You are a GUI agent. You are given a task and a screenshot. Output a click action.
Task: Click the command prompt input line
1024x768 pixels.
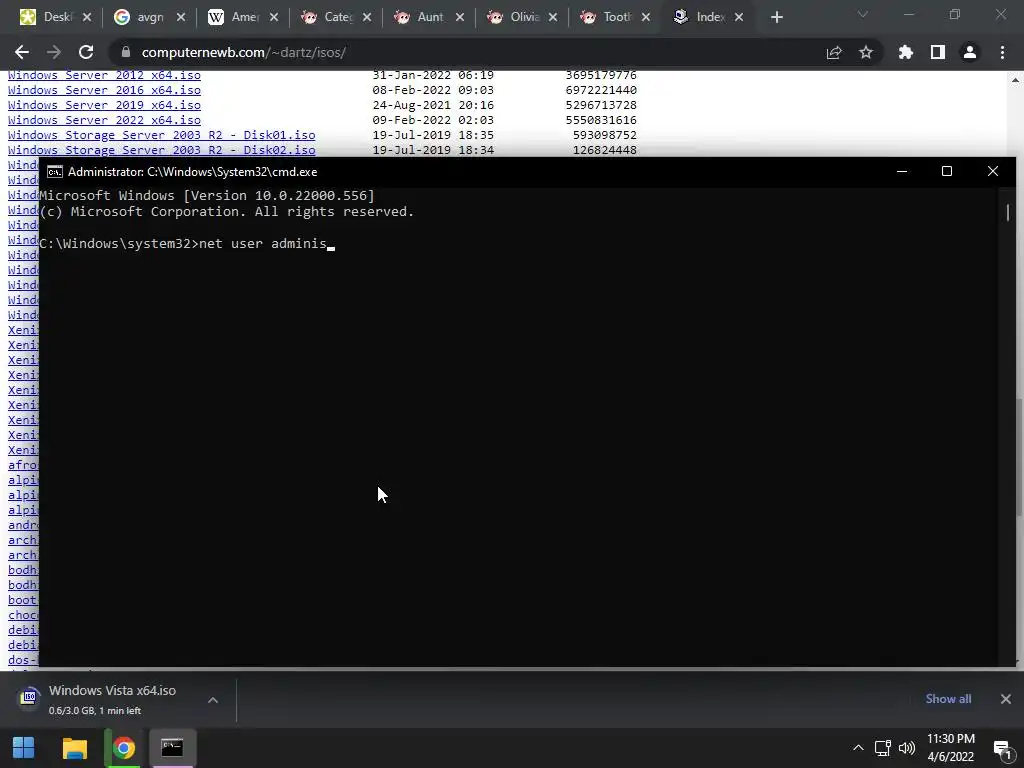point(187,244)
